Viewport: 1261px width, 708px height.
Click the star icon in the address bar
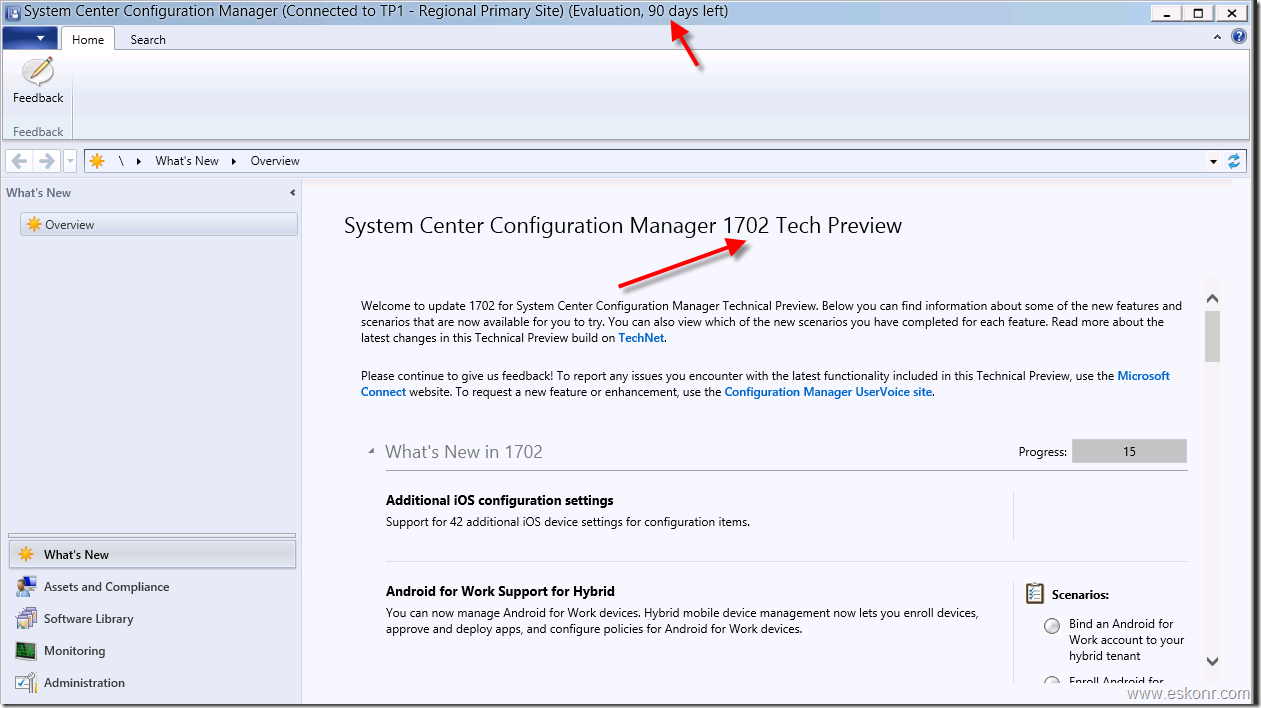click(97, 161)
